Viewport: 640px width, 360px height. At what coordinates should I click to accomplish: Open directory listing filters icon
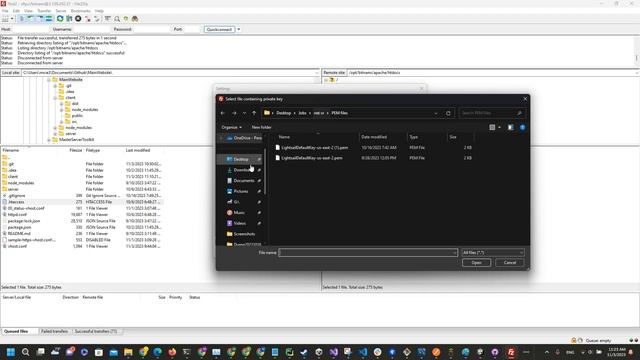pyautogui.click(x=108, y=19)
